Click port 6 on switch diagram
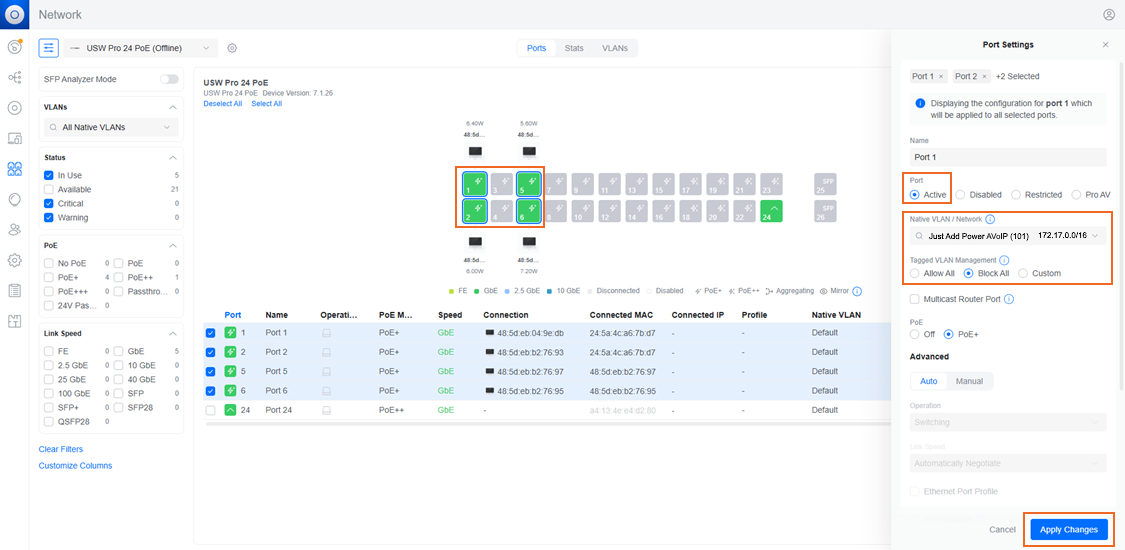 pyautogui.click(x=529, y=211)
